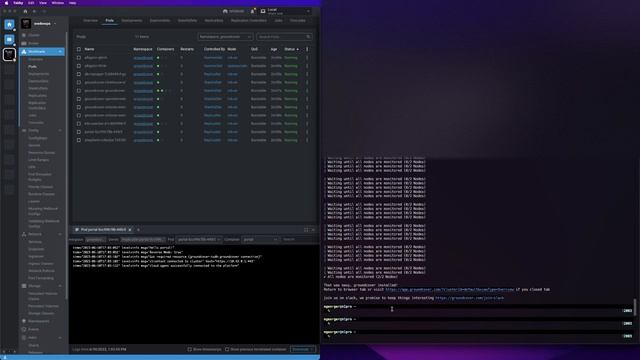640x360 pixels.
Task: Collapse the Workloads section chevron
Action: pos(60,52)
